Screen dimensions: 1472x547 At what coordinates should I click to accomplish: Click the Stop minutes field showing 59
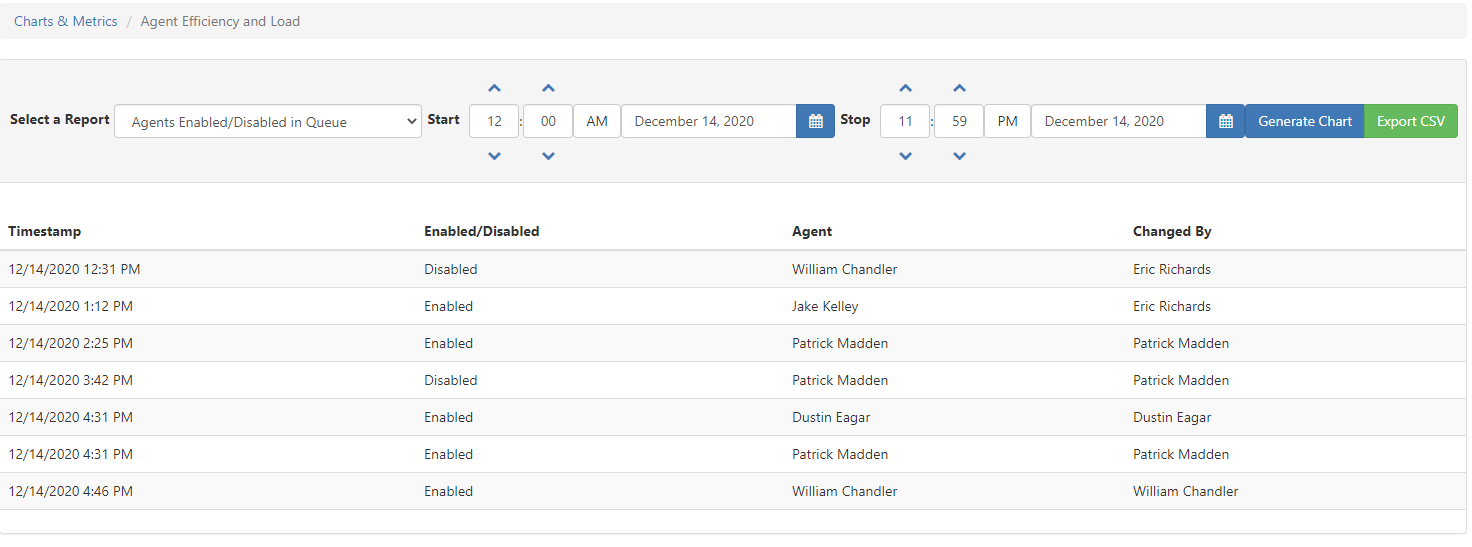959,121
